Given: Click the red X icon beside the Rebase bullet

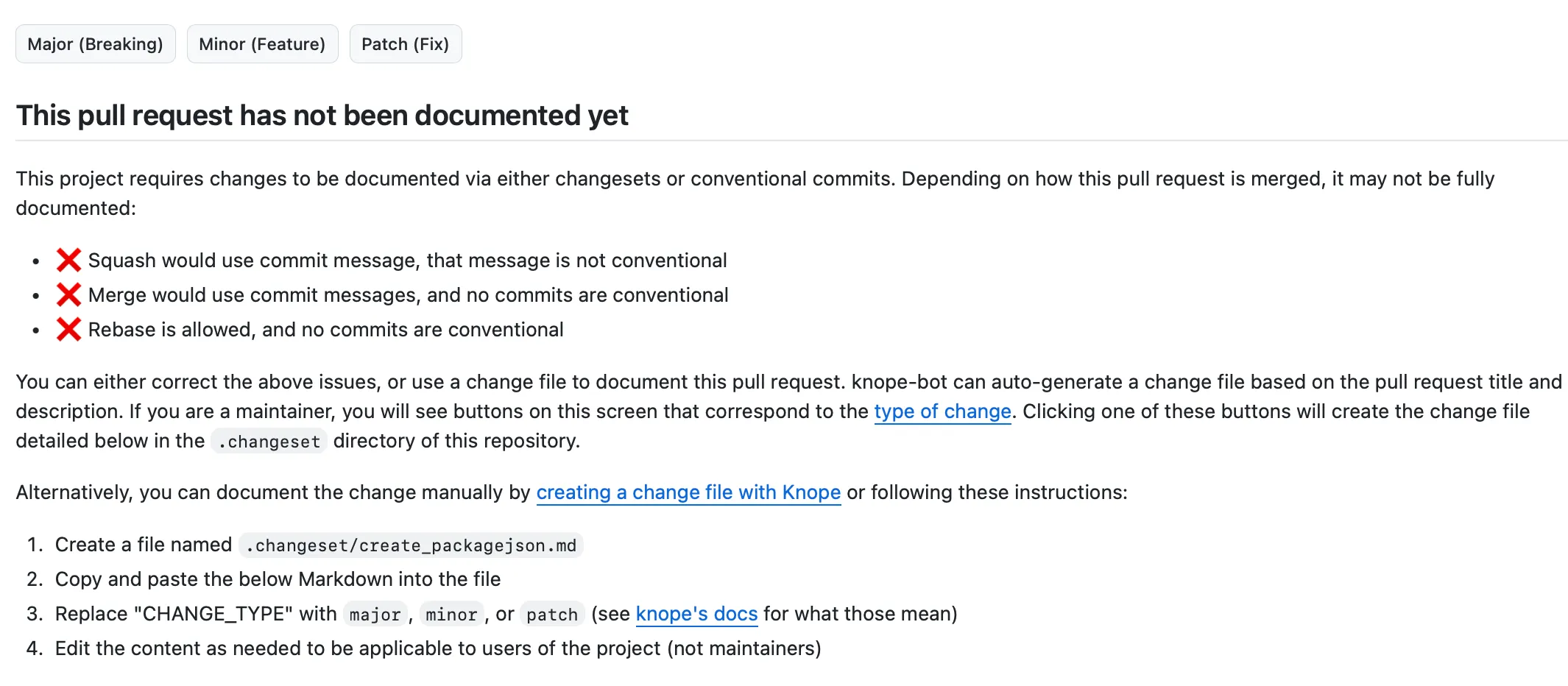Looking at the screenshot, I should pyautogui.click(x=68, y=329).
